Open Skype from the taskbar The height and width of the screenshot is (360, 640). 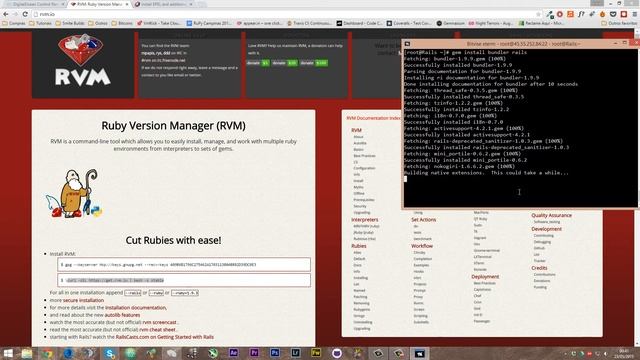point(109,353)
